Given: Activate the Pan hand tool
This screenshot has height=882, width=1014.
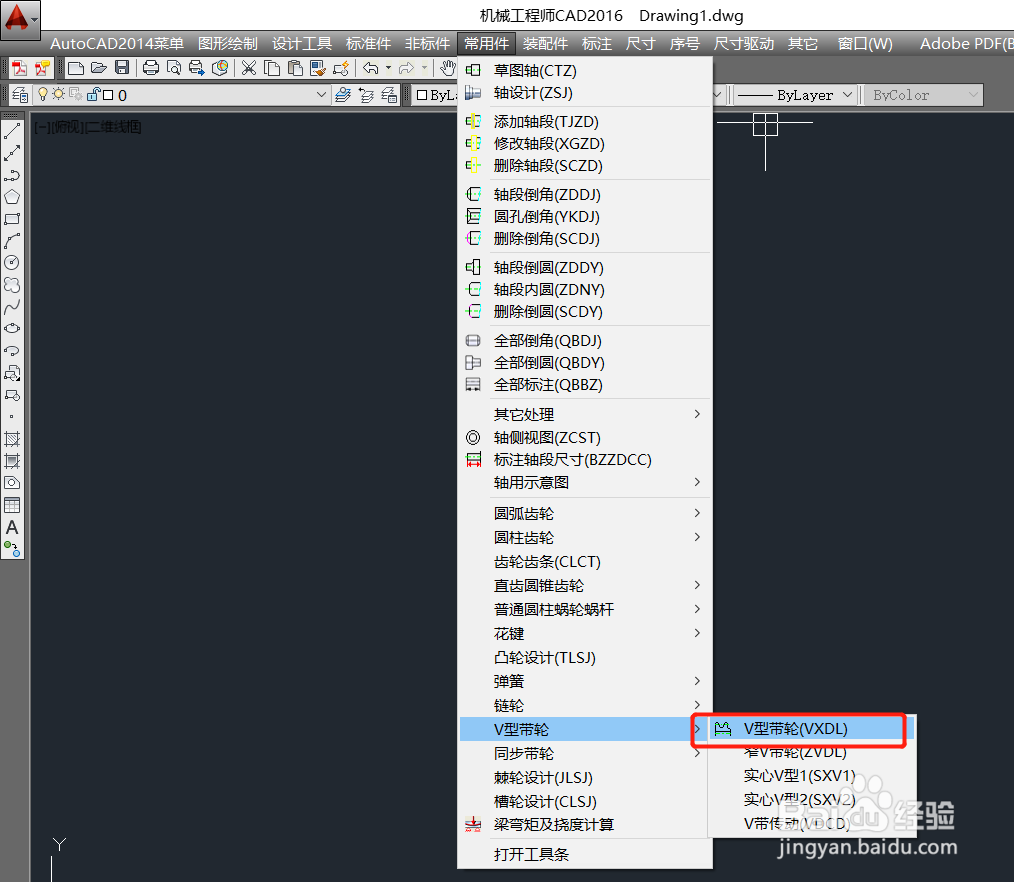Looking at the screenshot, I should pos(448,68).
